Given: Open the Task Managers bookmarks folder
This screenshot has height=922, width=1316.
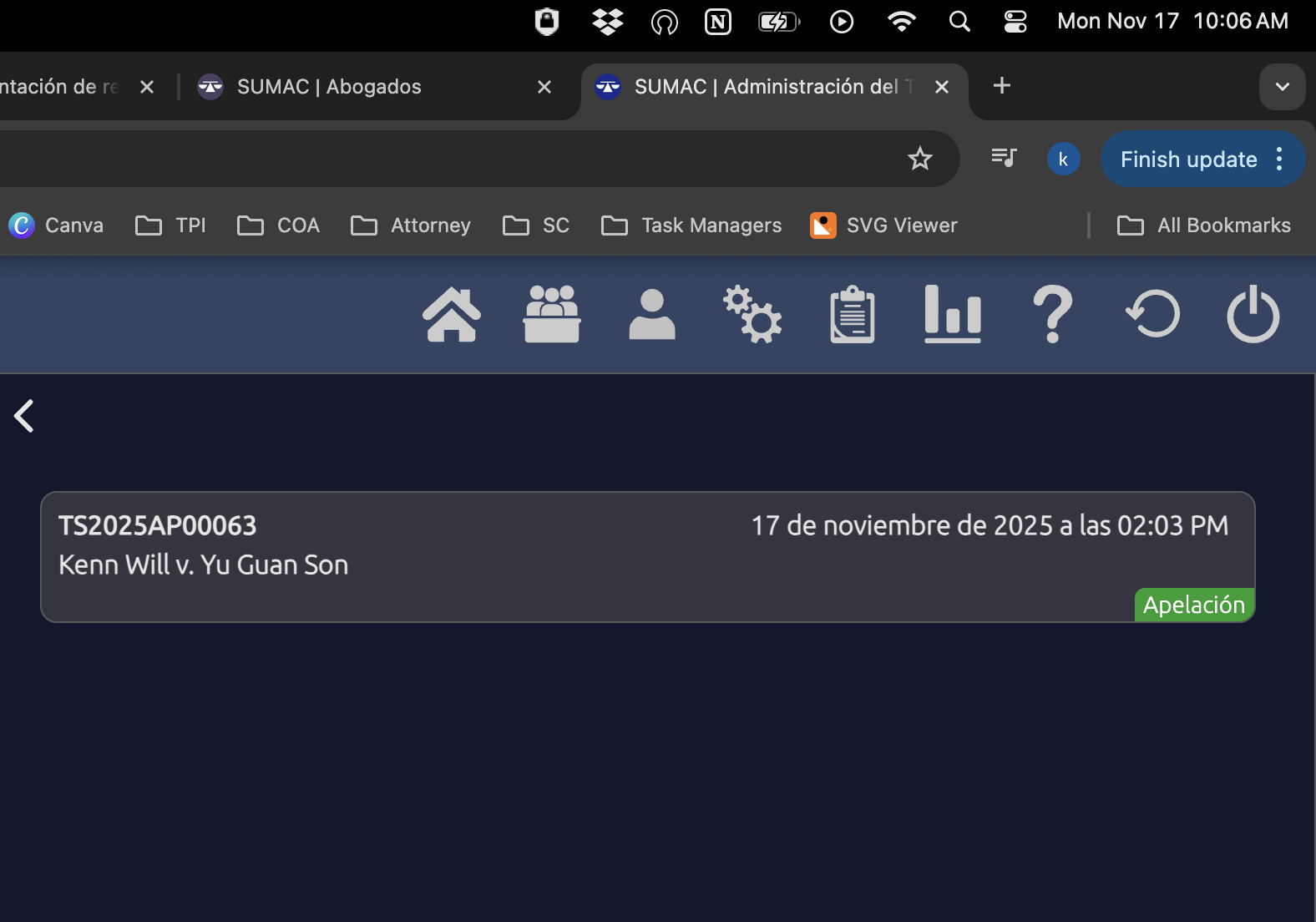Looking at the screenshot, I should (691, 225).
